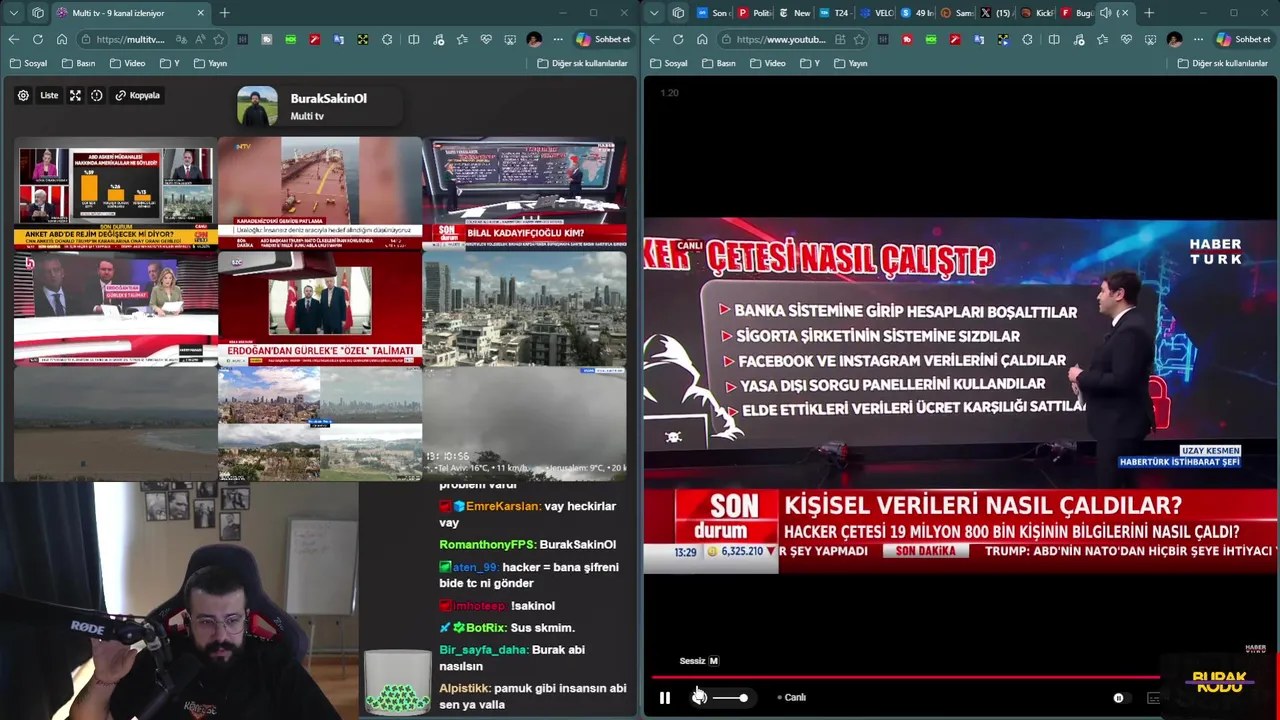This screenshot has width=1280, height=720.
Task: Adjust the YouTube volume slider
Action: (x=730, y=697)
